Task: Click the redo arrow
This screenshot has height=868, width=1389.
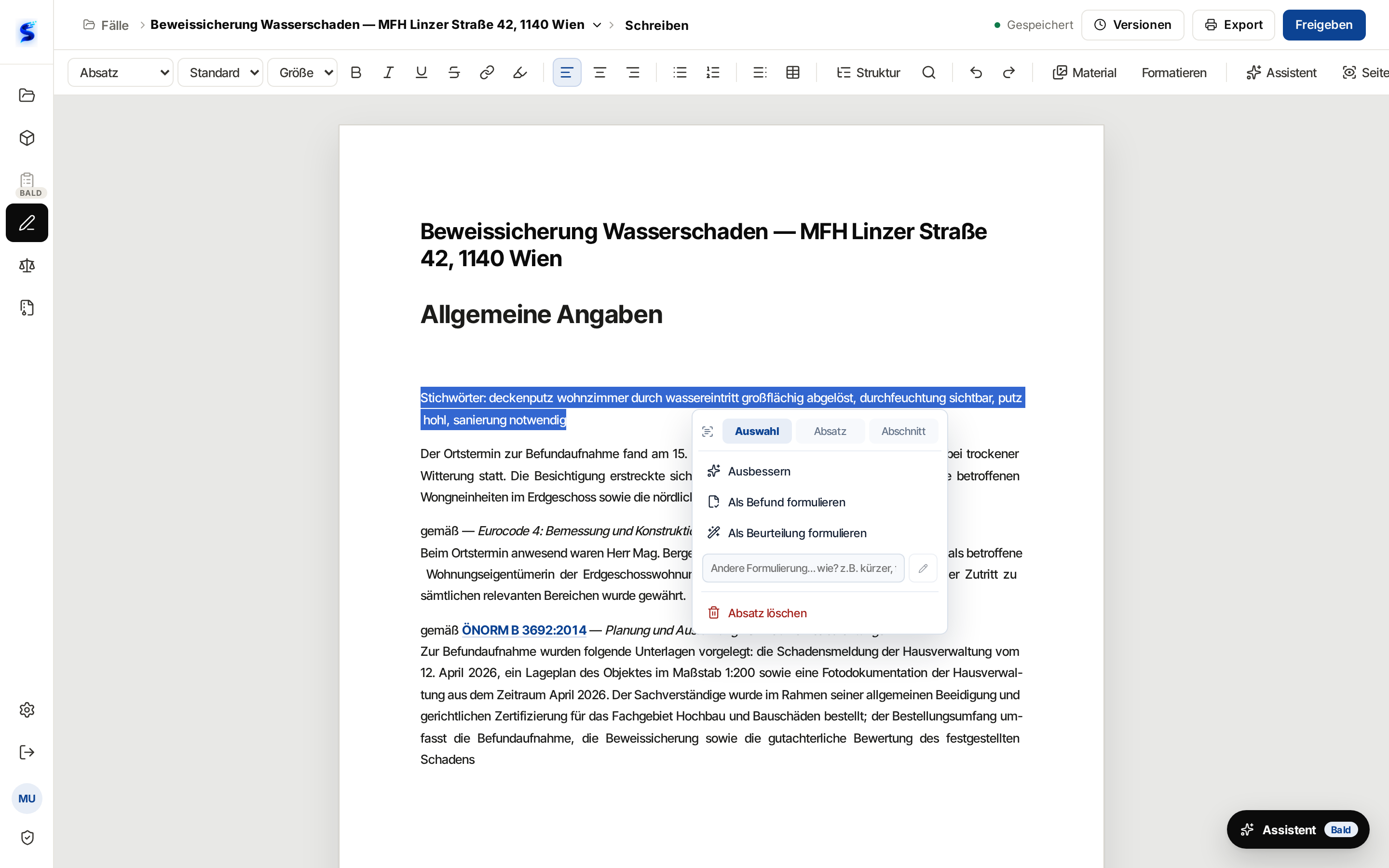Action: coord(1008,72)
